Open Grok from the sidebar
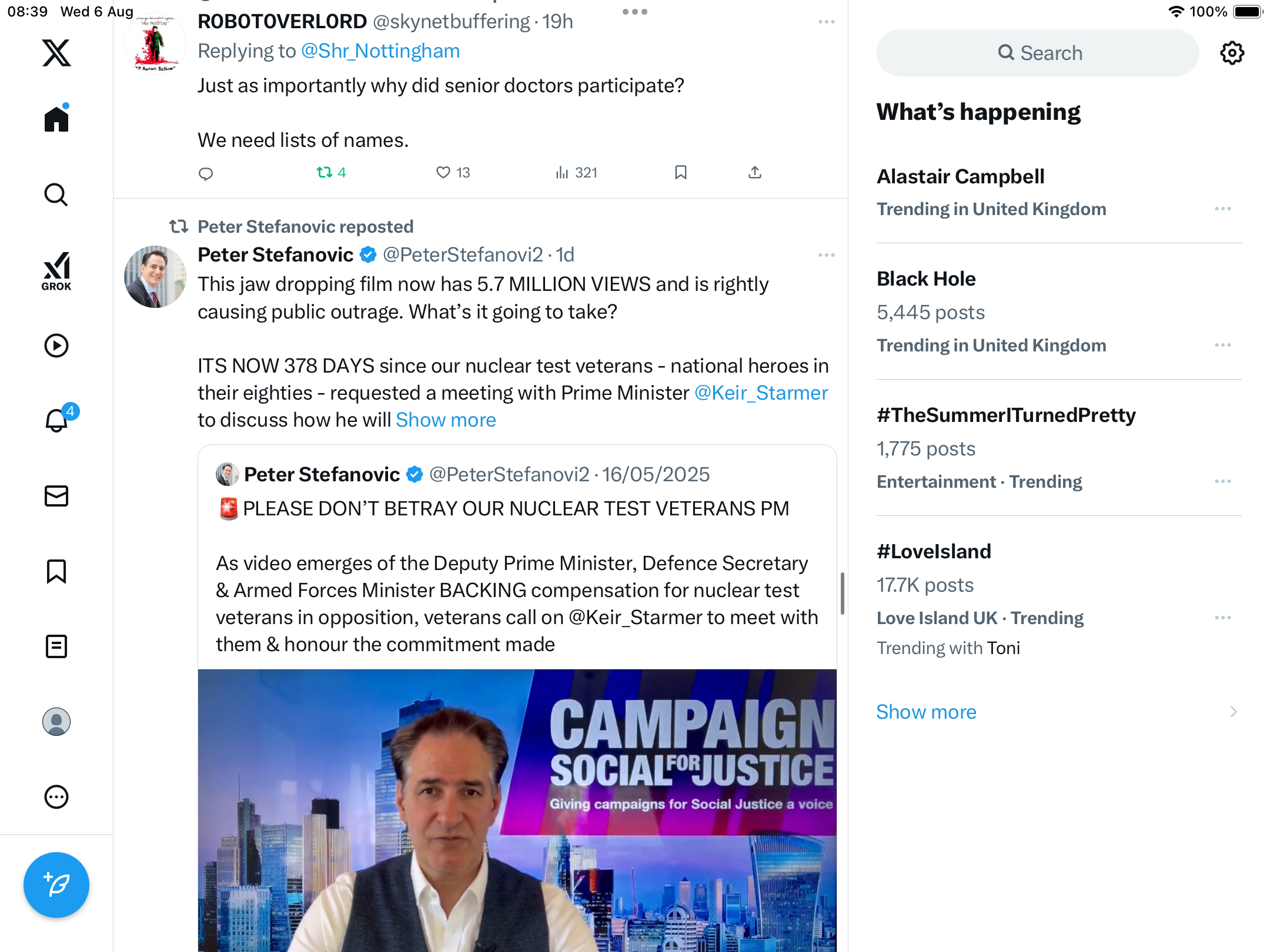Image resolution: width=1270 pixels, height=952 pixels. (x=56, y=271)
